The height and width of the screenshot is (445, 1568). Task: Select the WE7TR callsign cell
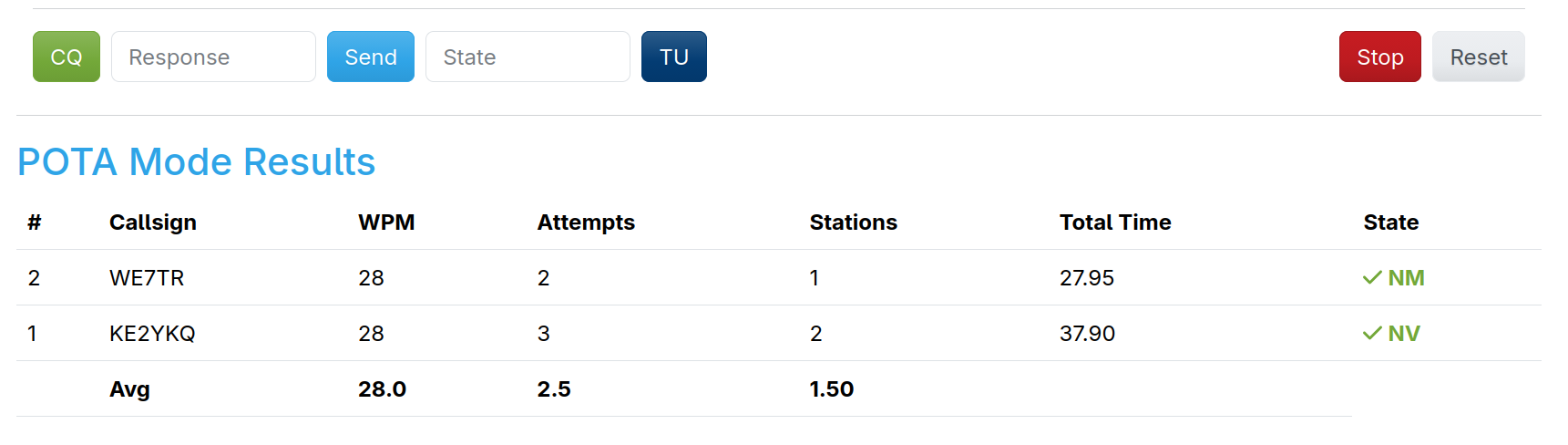click(x=147, y=278)
